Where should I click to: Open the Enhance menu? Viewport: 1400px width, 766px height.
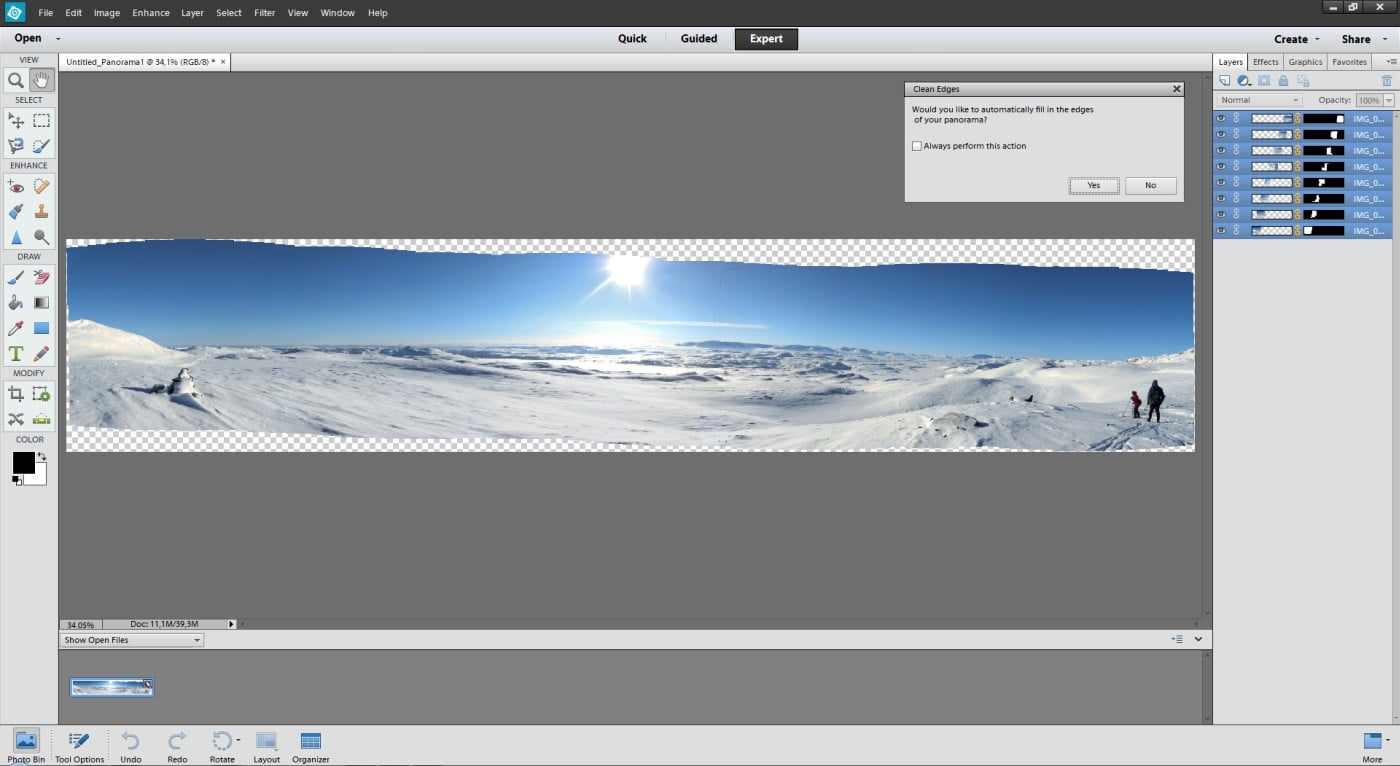point(151,13)
